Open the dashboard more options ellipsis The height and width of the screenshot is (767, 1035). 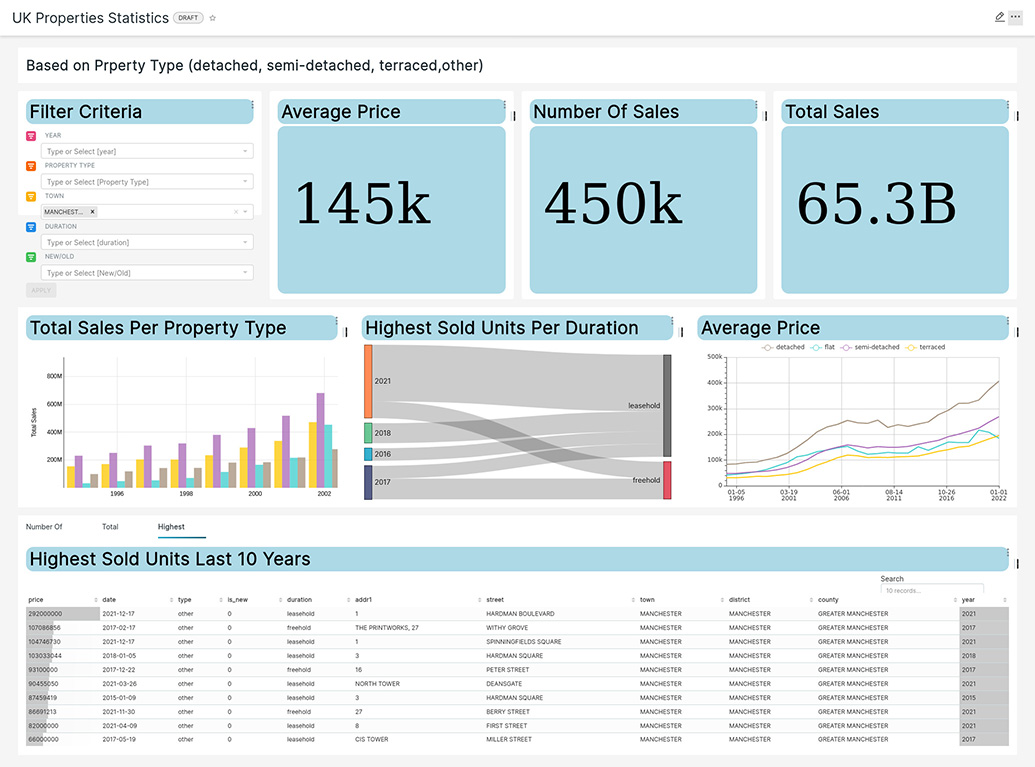1015,17
